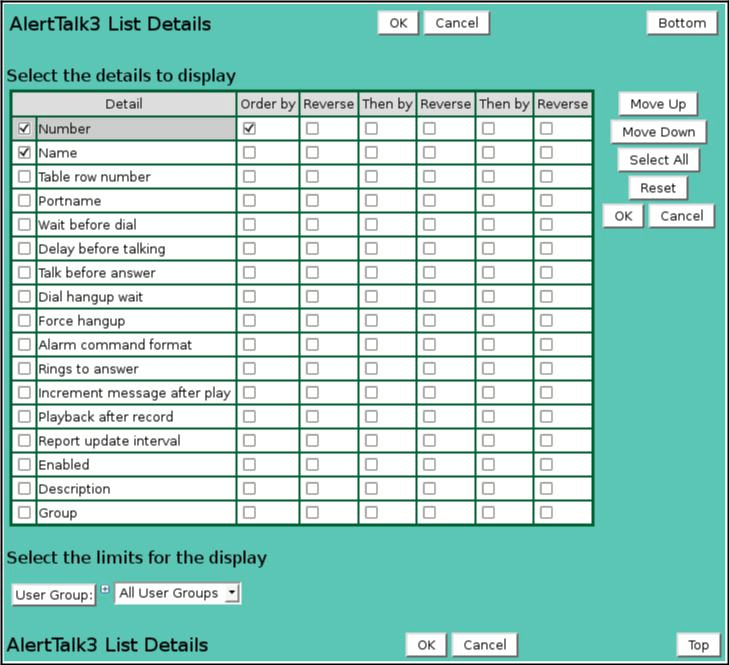
Task: Open the All User Groups dropdown
Action: [178, 593]
